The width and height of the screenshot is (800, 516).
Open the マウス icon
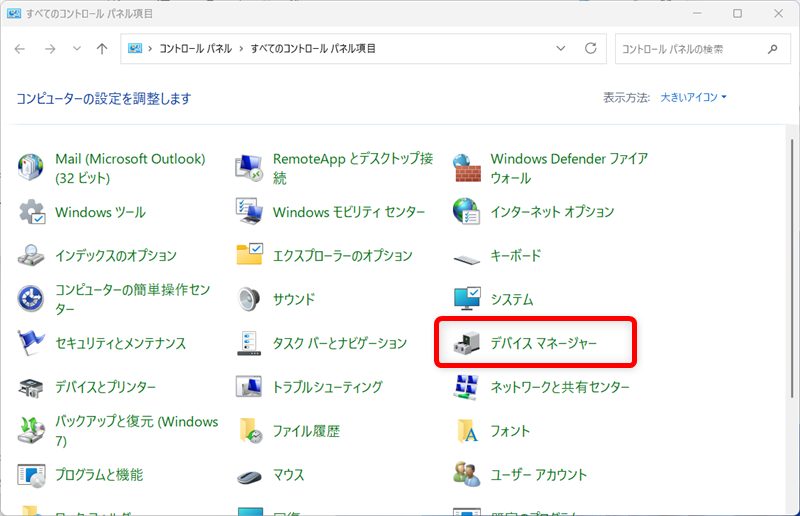tap(249, 476)
